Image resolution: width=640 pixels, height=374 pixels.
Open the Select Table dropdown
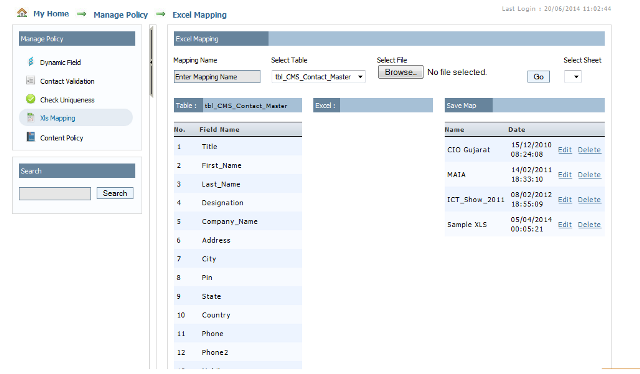coord(318,77)
